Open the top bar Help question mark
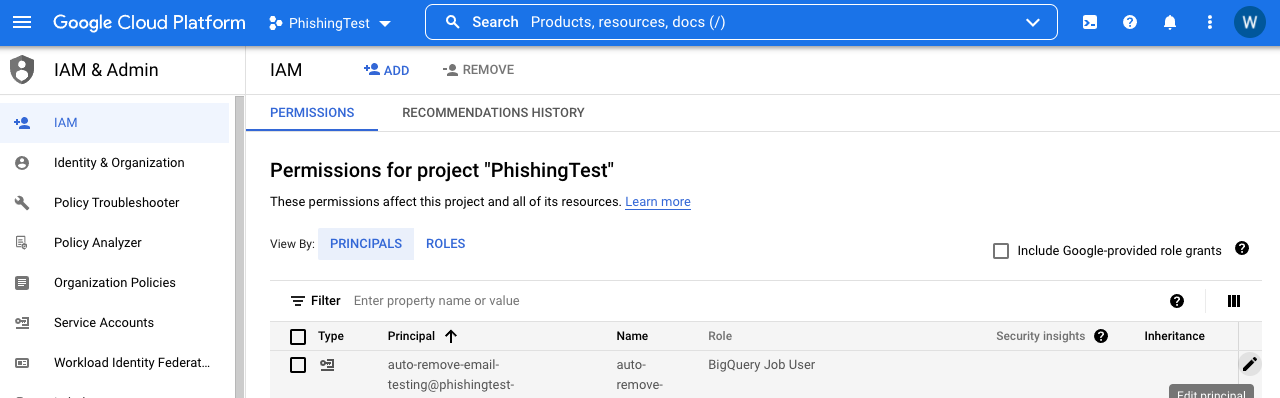The height and width of the screenshot is (398, 1280). point(1130,22)
